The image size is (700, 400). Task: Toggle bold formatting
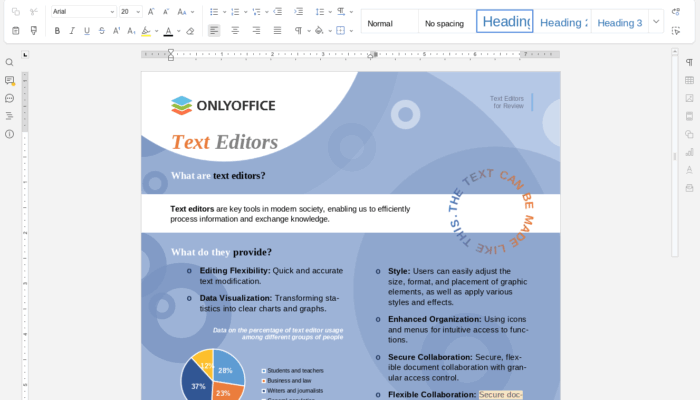(x=57, y=31)
